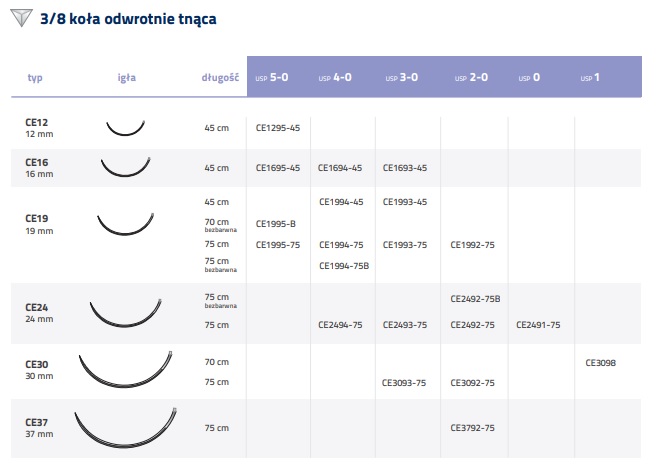Image resolution: width=657 pixels, height=474 pixels.
Task: Click product code CE3098
Action: tap(601, 363)
